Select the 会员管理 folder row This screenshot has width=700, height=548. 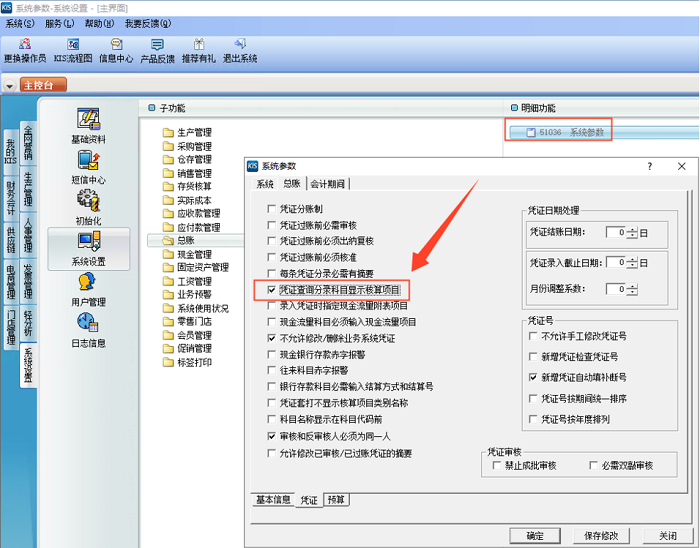(x=188, y=335)
